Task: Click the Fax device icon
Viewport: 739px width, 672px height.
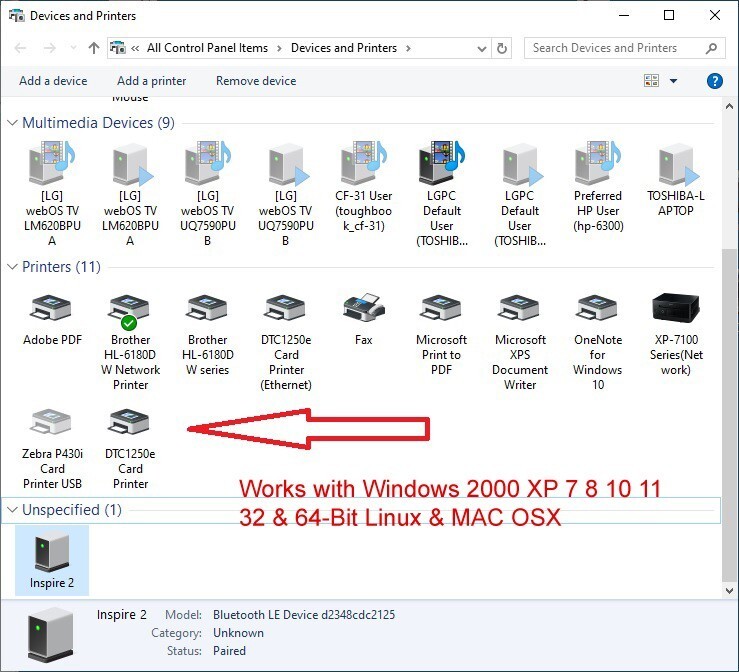Action: pos(363,310)
